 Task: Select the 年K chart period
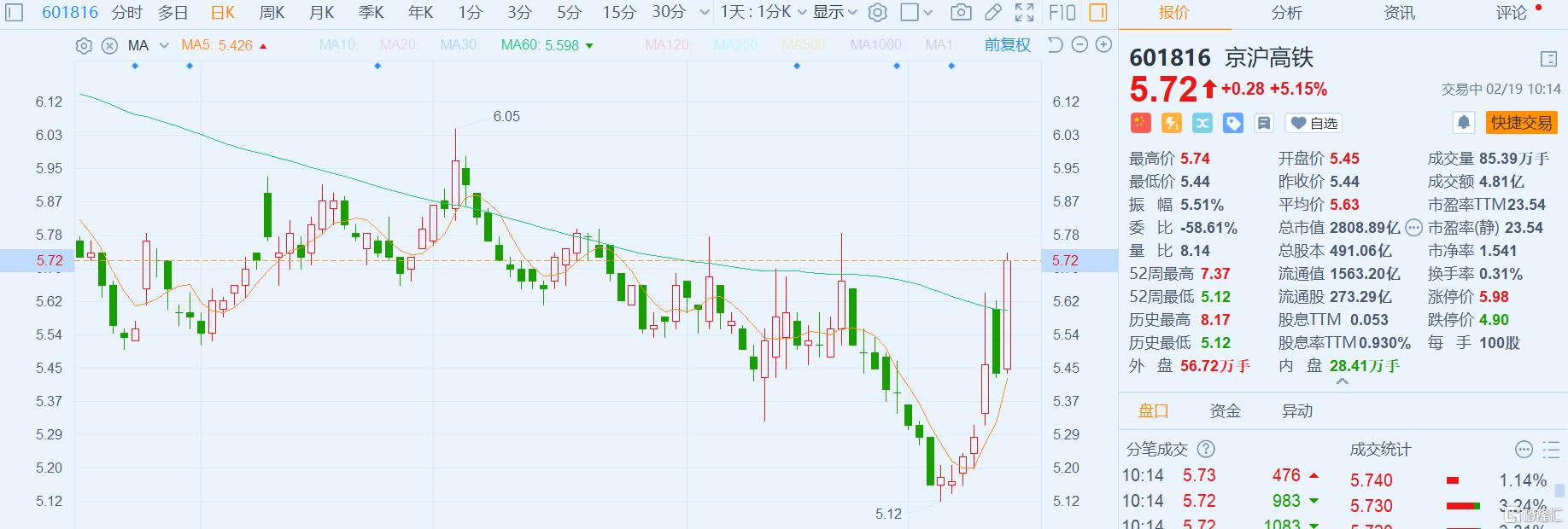[421, 13]
